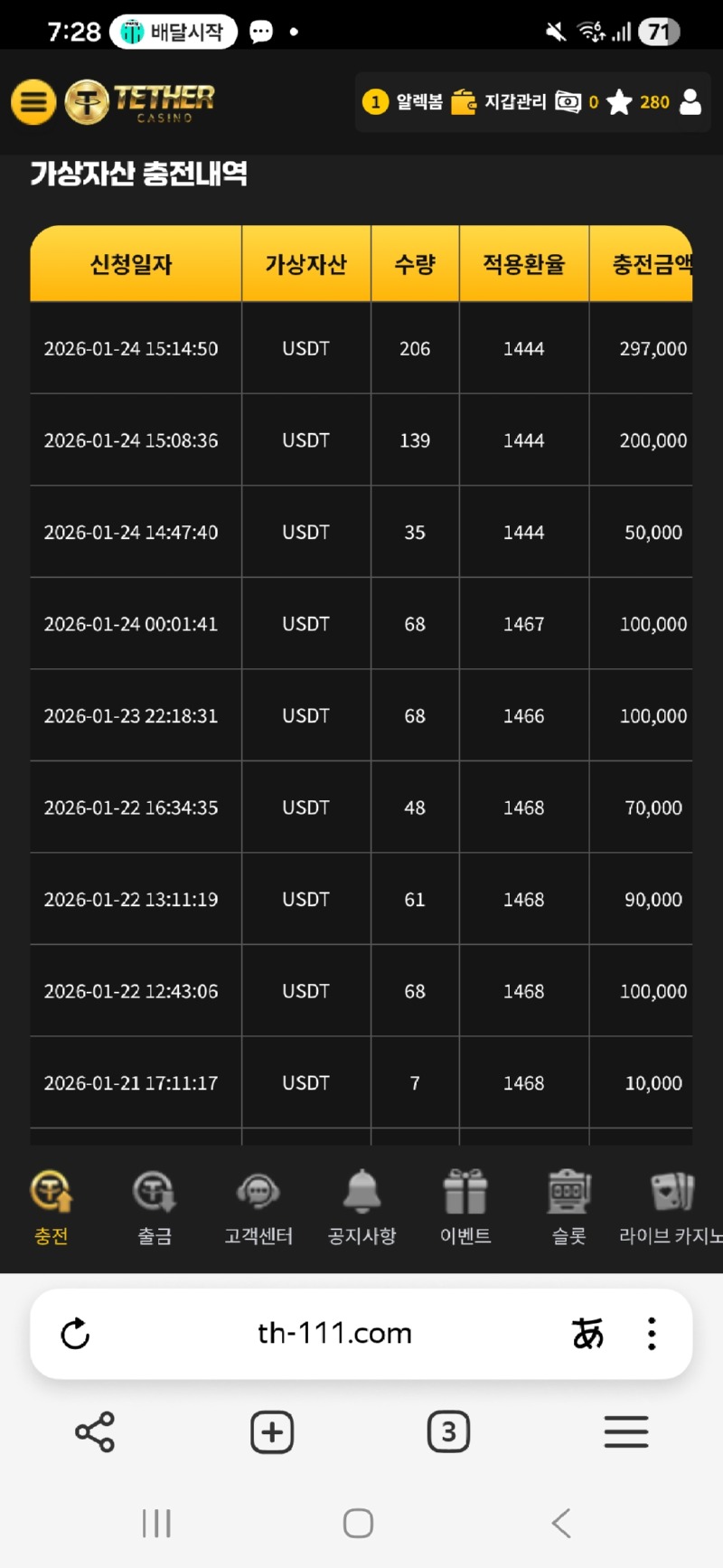Reload the page in browser

coord(75,1334)
